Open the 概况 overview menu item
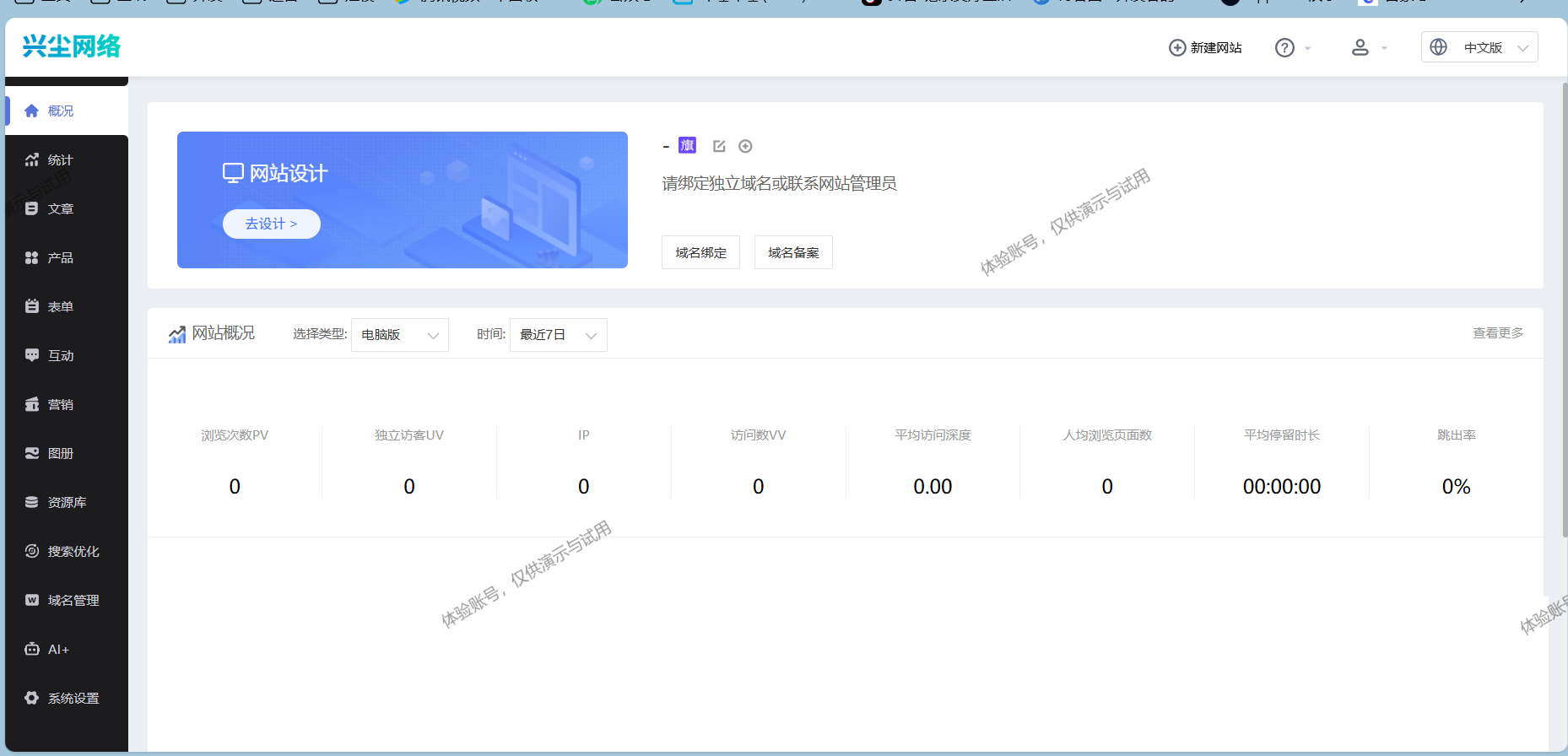 67,111
